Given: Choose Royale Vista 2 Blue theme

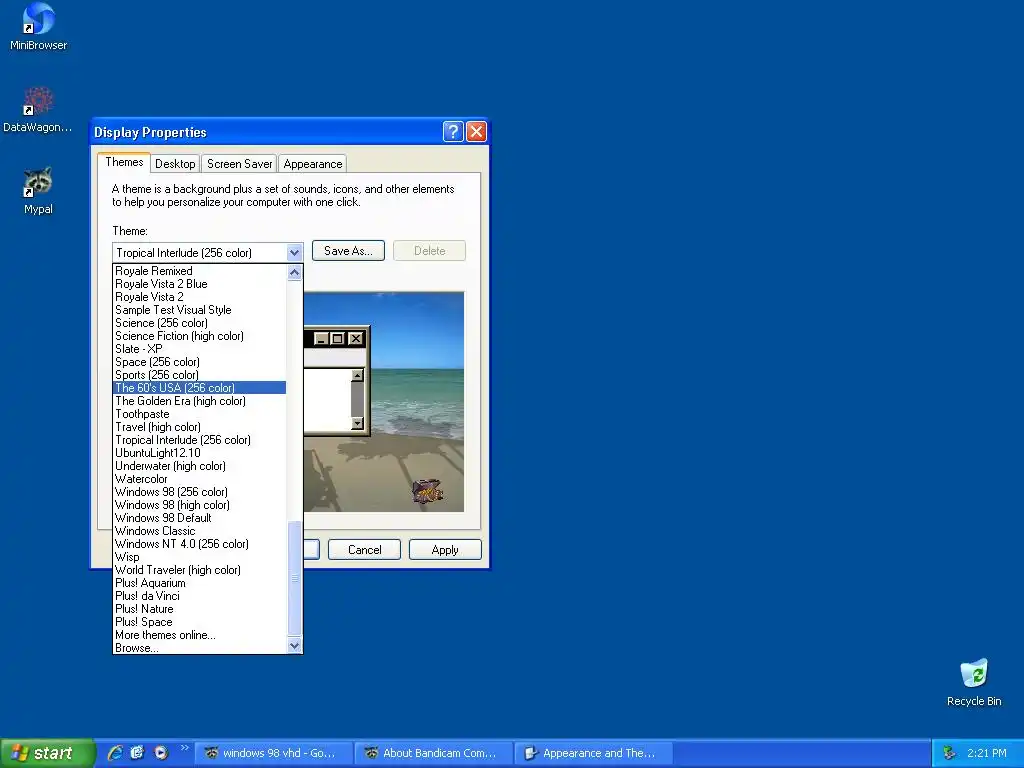Looking at the screenshot, I should [x=200, y=284].
